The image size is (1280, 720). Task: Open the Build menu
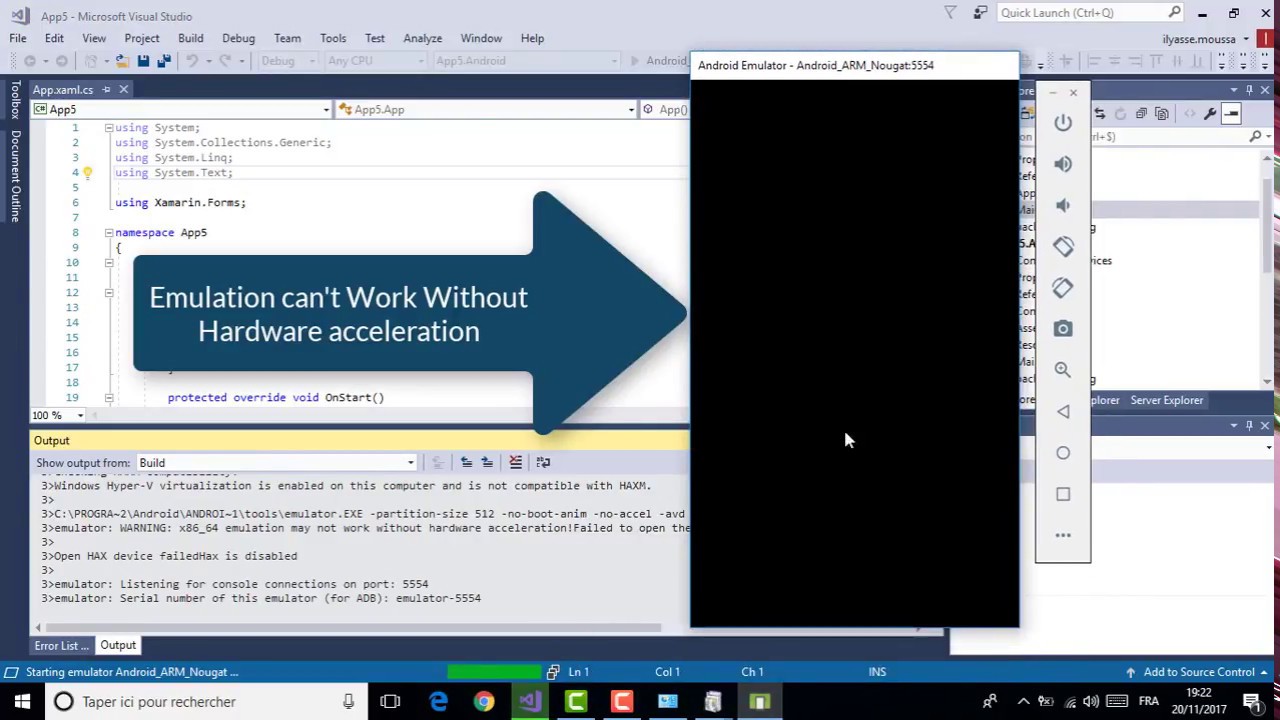pyautogui.click(x=191, y=38)
